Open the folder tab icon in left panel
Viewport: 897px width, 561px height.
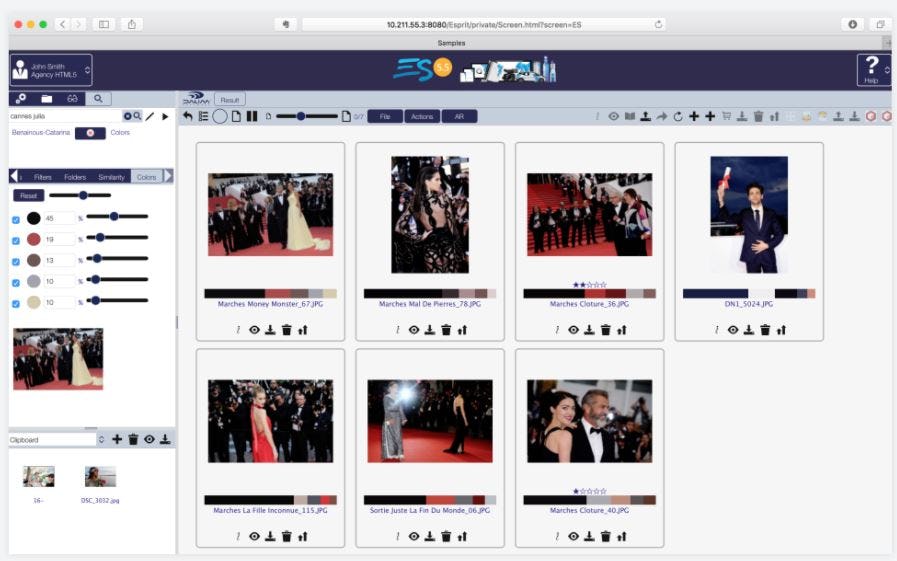pyautogui.click(x=47, y=99)
